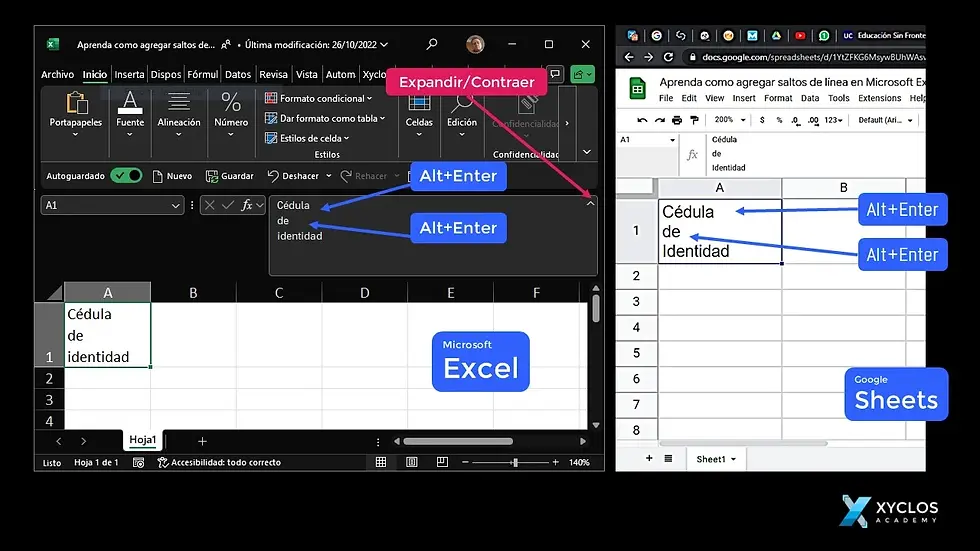The image size is (980, 551).
Task: Reload the browser page
Action: click(668, 57)
